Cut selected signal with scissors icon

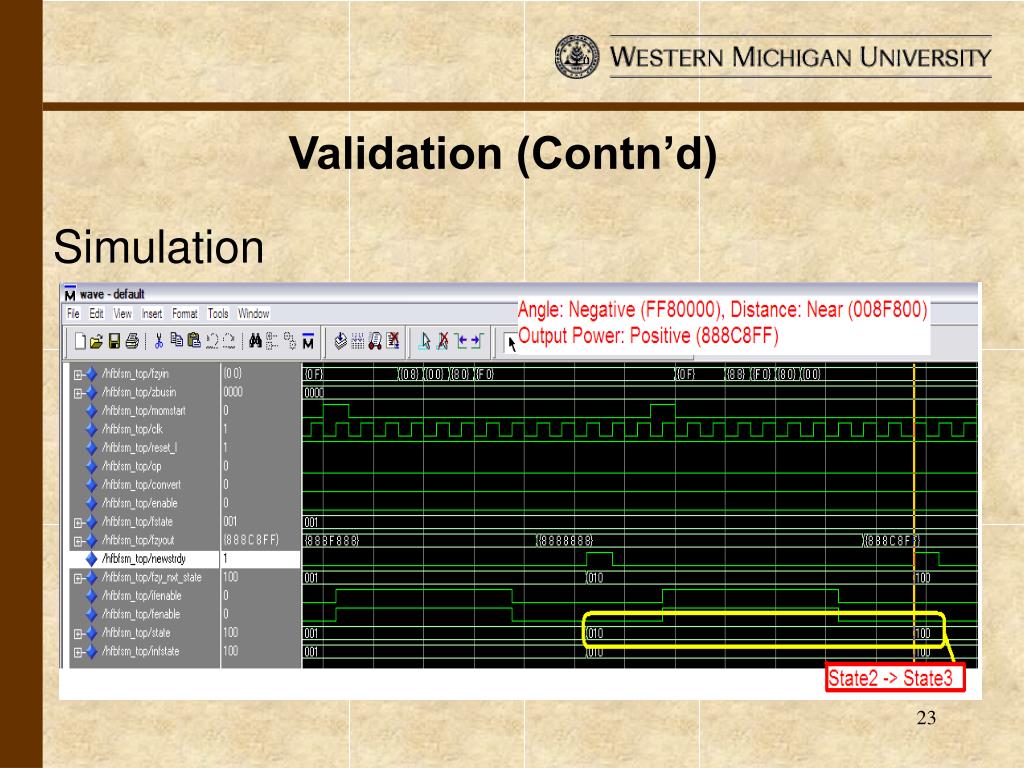point(158,341)
